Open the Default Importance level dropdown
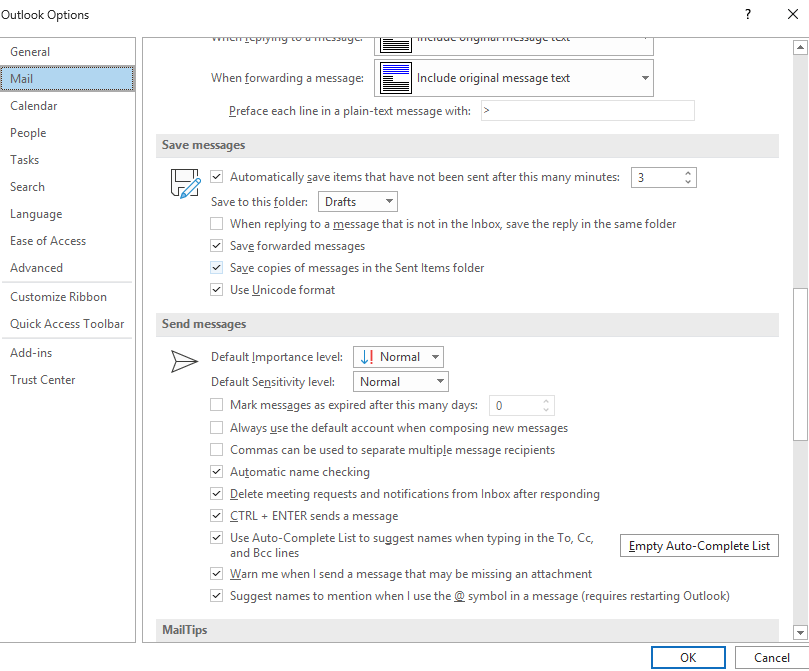 pyautogui.click(x=399, y=357)
